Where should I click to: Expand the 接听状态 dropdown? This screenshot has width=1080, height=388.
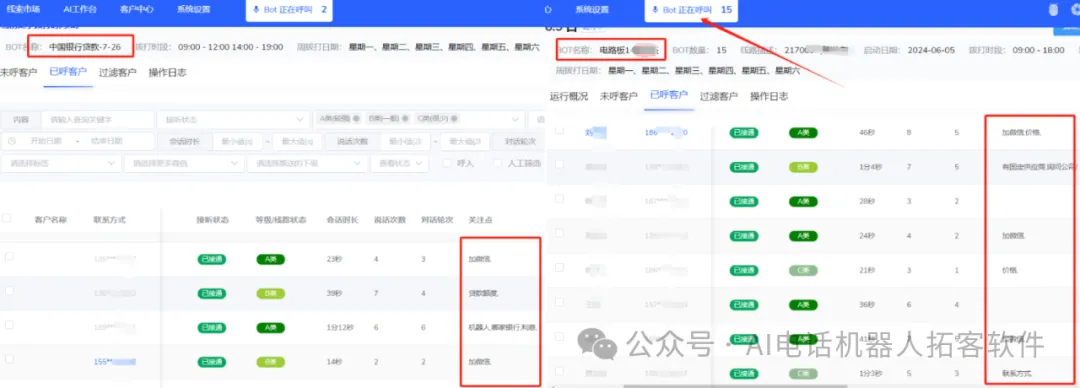coord(233,119)
